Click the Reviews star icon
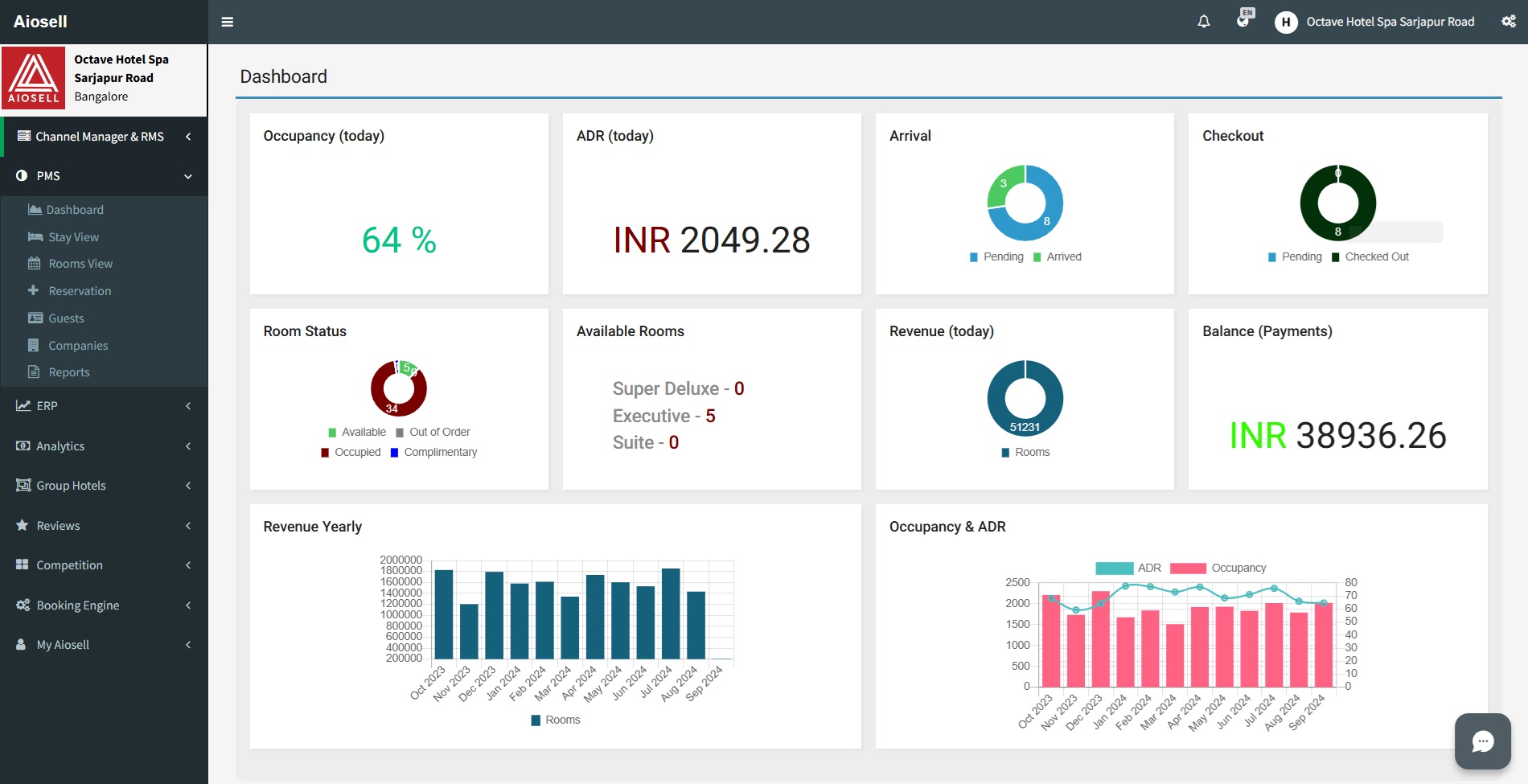This screenshot has width=1528, height=784. (23, 525)
